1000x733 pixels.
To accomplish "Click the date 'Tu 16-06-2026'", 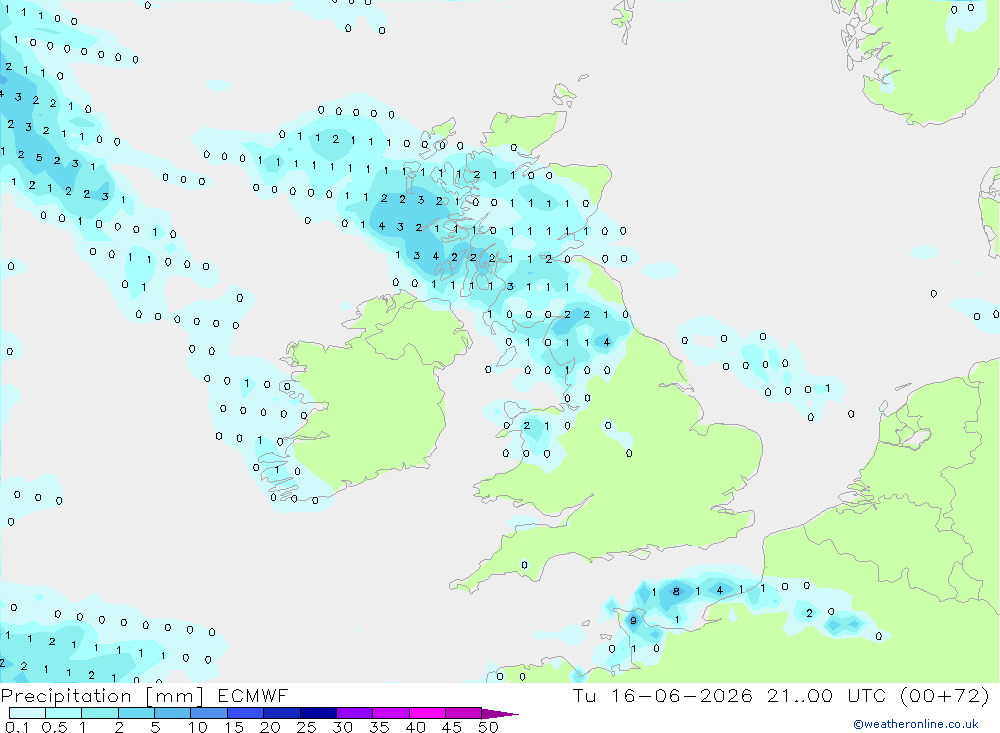I will (x=663, y=695).
